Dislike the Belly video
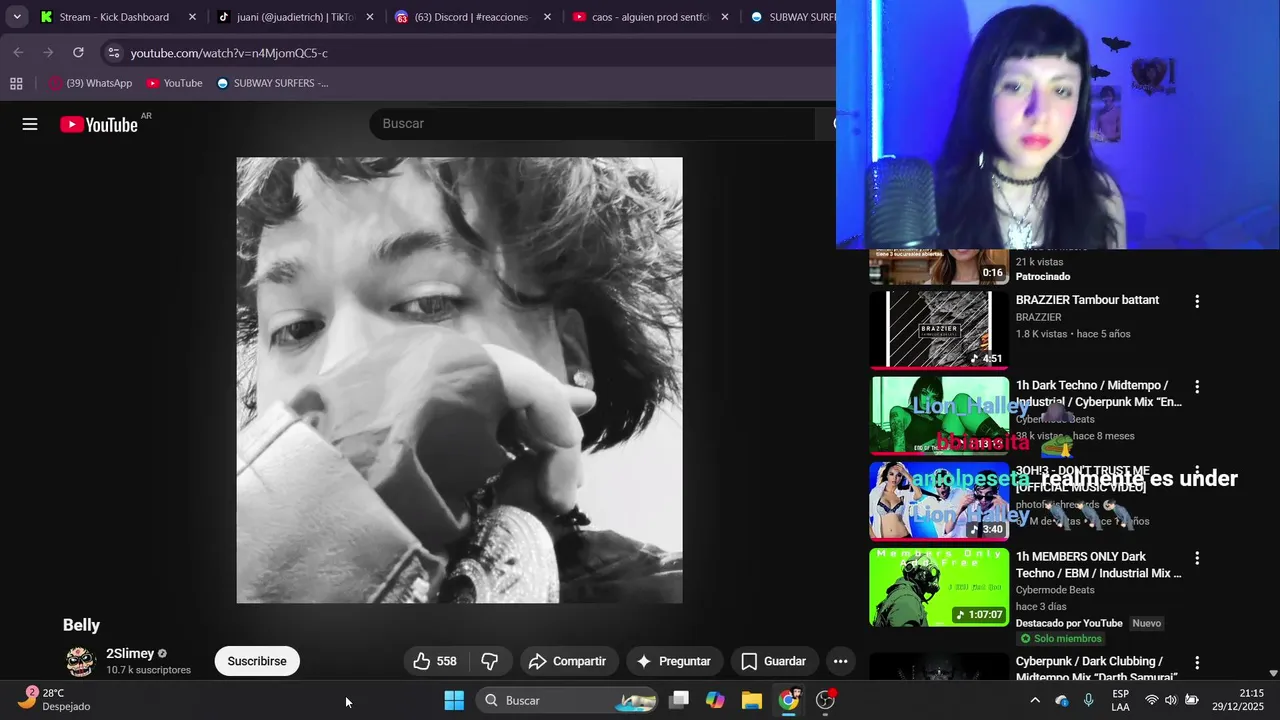Screen dimensions: 1280x720 point(490,661)
